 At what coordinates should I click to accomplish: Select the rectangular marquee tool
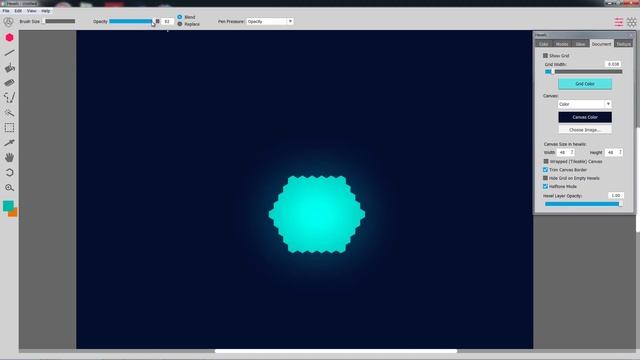tap(9, 128)
